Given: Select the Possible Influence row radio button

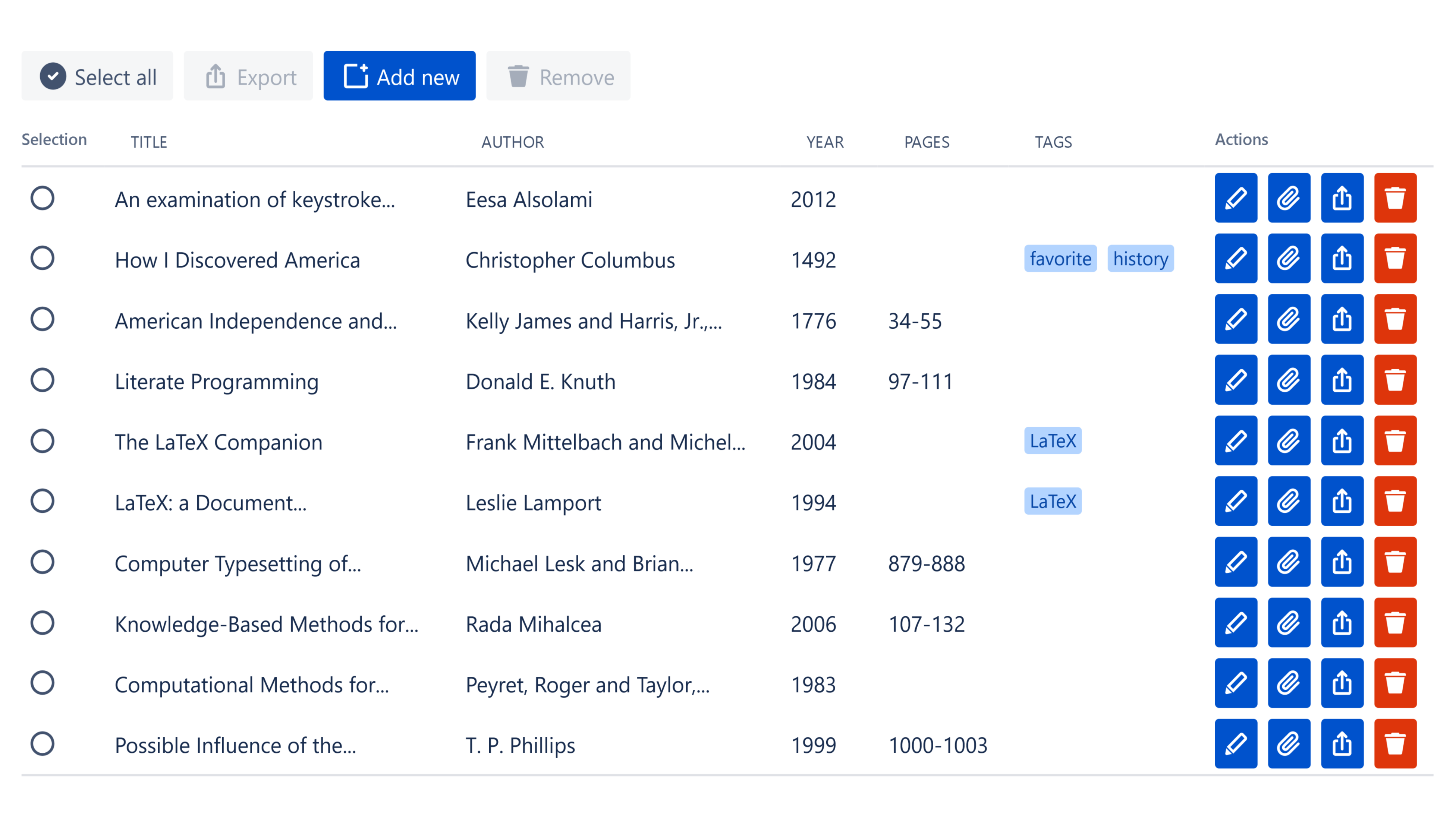Looking at the screenshot, I should tap(42, 744).
